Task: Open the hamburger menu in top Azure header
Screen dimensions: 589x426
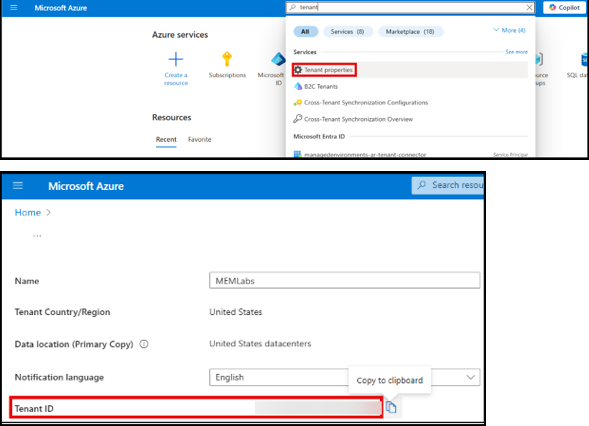Action: coord(14,8)
